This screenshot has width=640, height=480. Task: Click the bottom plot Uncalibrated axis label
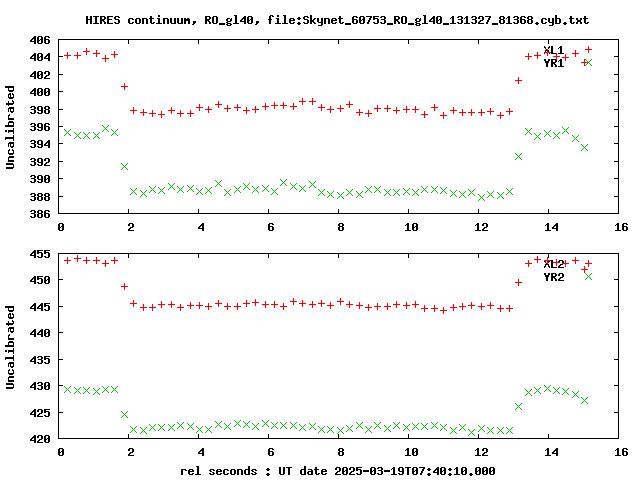pyautogui.click(x=10, y=347)
